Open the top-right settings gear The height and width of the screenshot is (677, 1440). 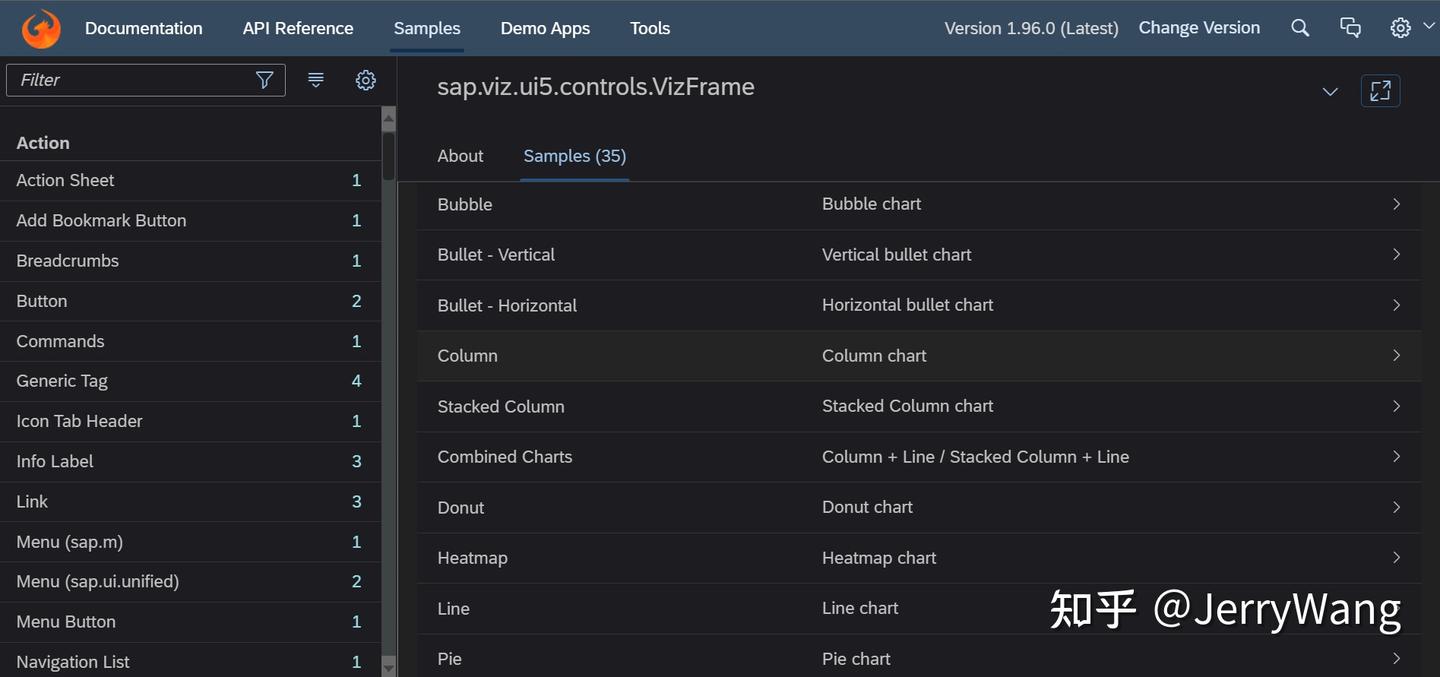(x=1400, y=28)
